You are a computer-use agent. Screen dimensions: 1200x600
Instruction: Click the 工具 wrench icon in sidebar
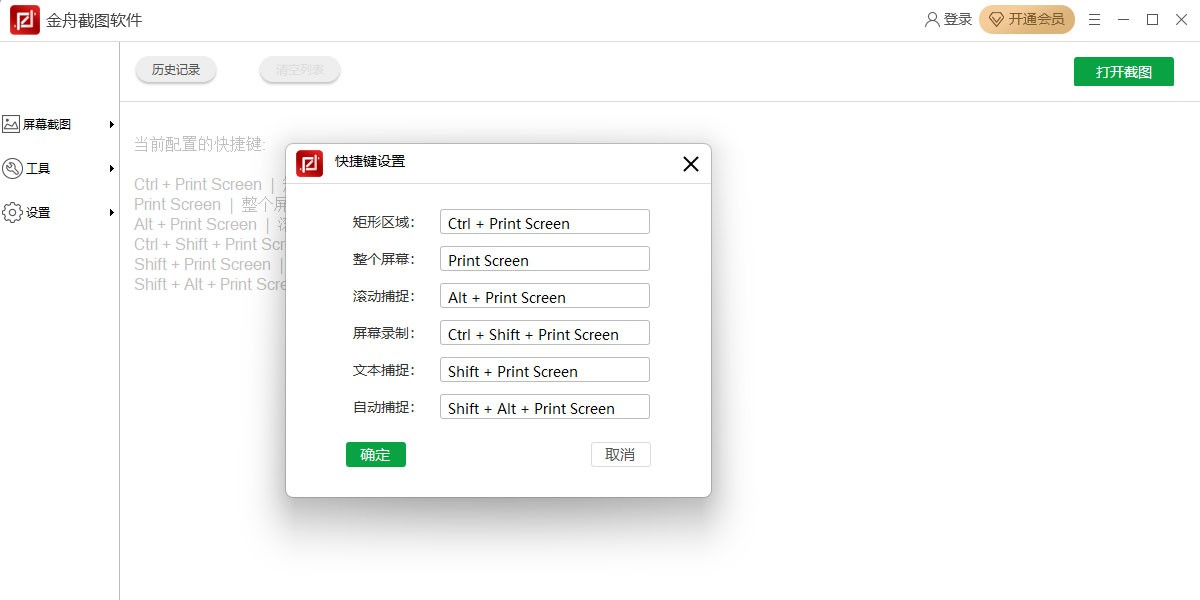click(x=11, y=168)
